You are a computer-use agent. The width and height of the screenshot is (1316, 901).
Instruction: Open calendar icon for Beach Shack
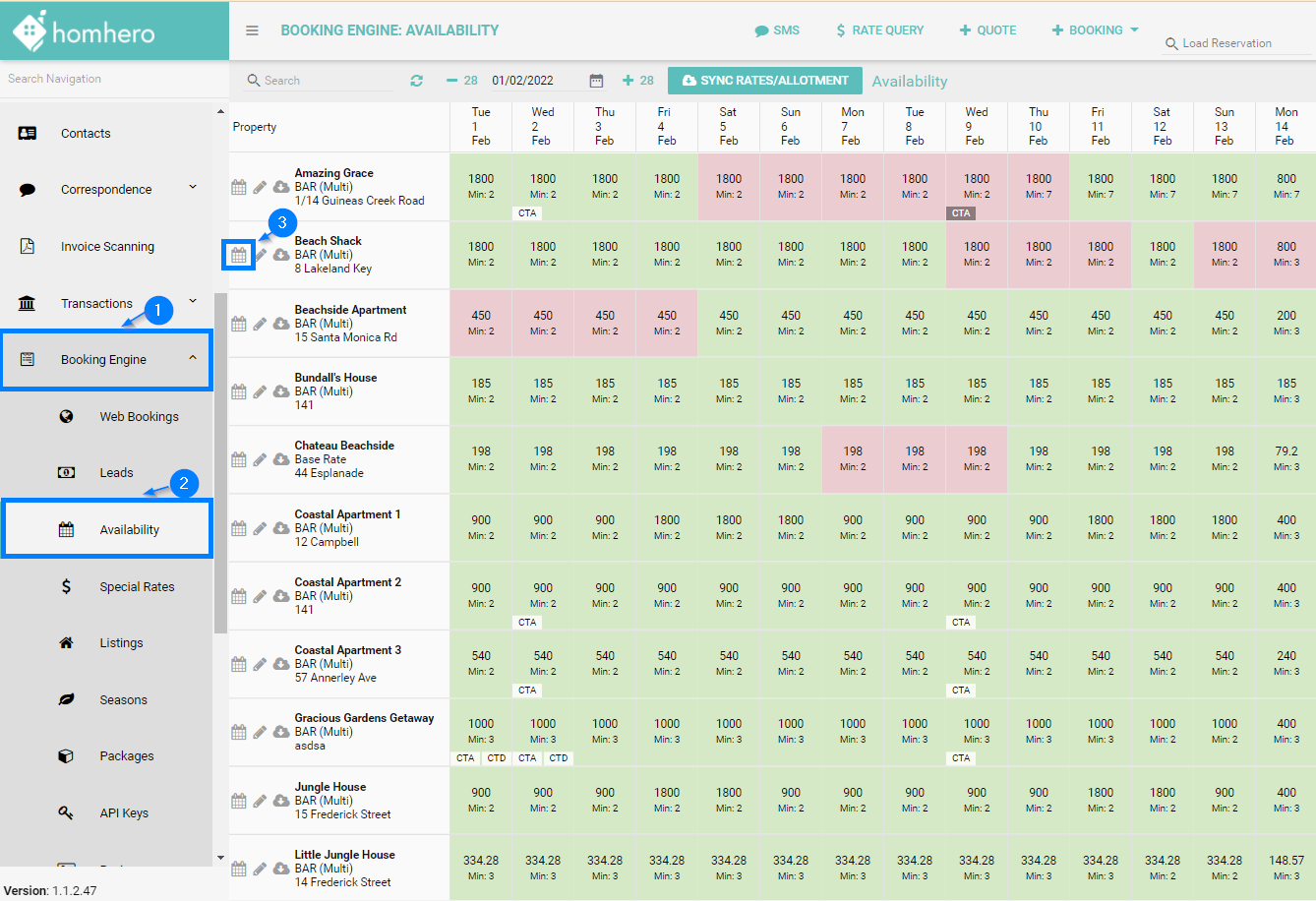pos(239,255)
